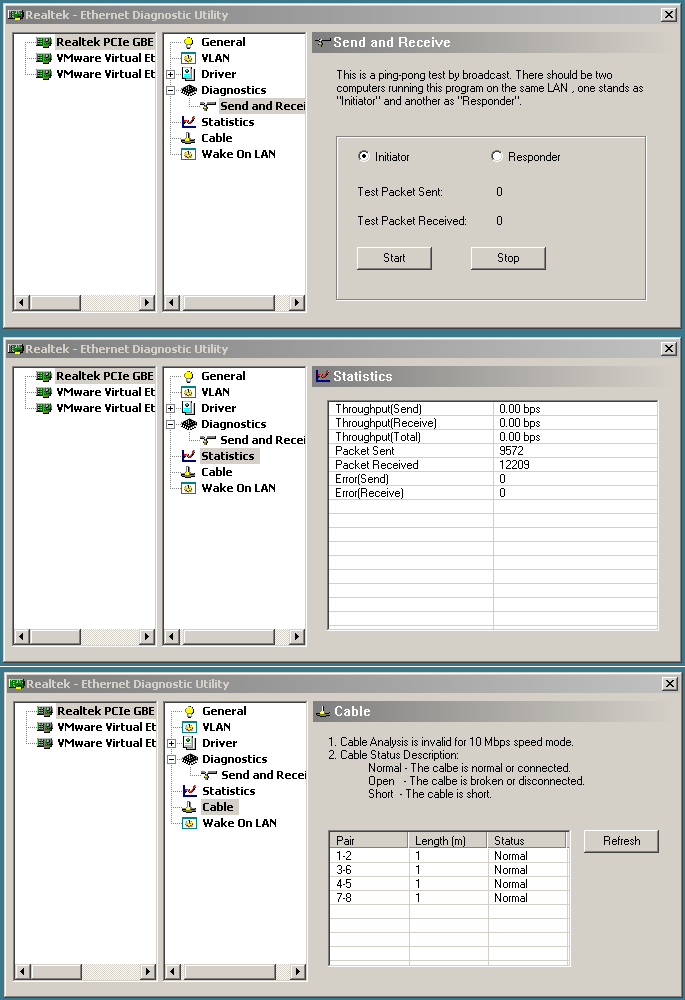The height and width of the screenshot is (1000, 685).
Task: Select Send and Recei item in top window
Action: pyautogui.click(x=262, y=106)
